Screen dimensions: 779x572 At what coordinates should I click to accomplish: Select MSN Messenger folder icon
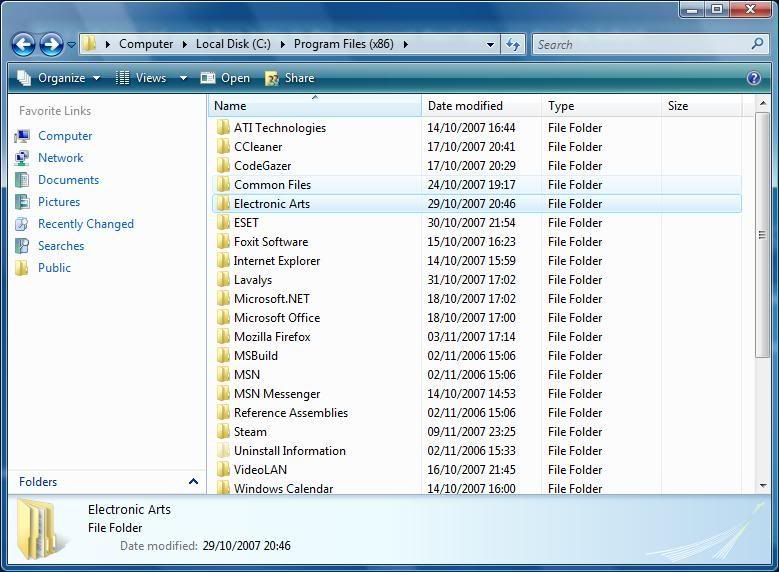[223, 394]
